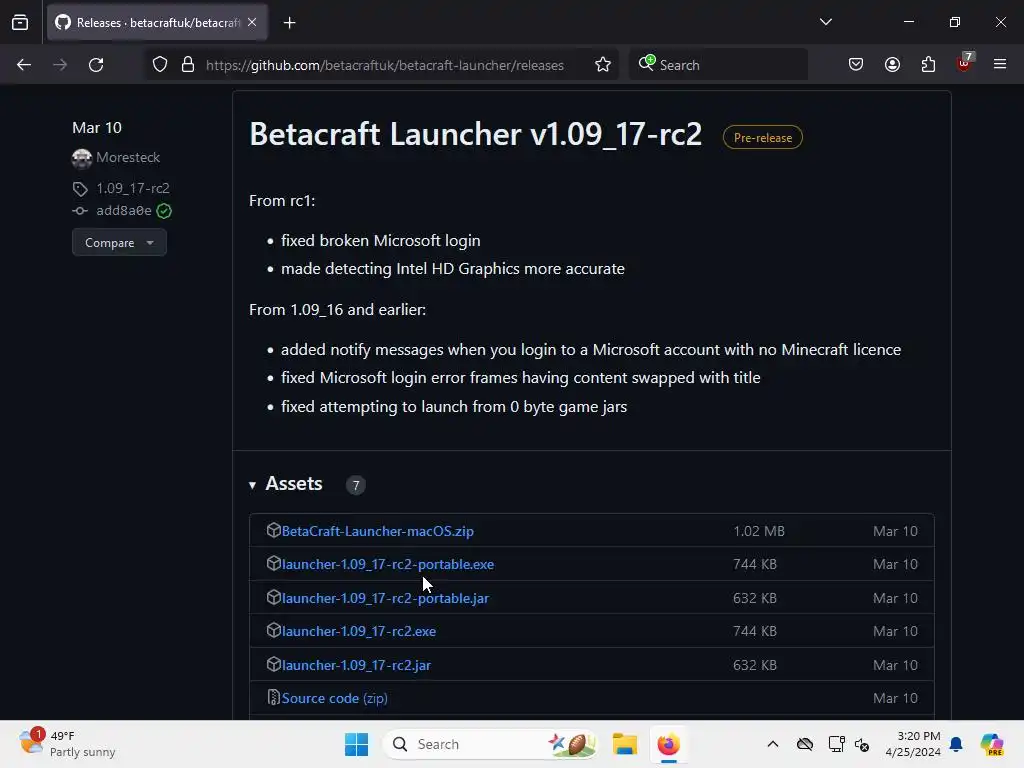Open the search engine magnifier icon

646,63
